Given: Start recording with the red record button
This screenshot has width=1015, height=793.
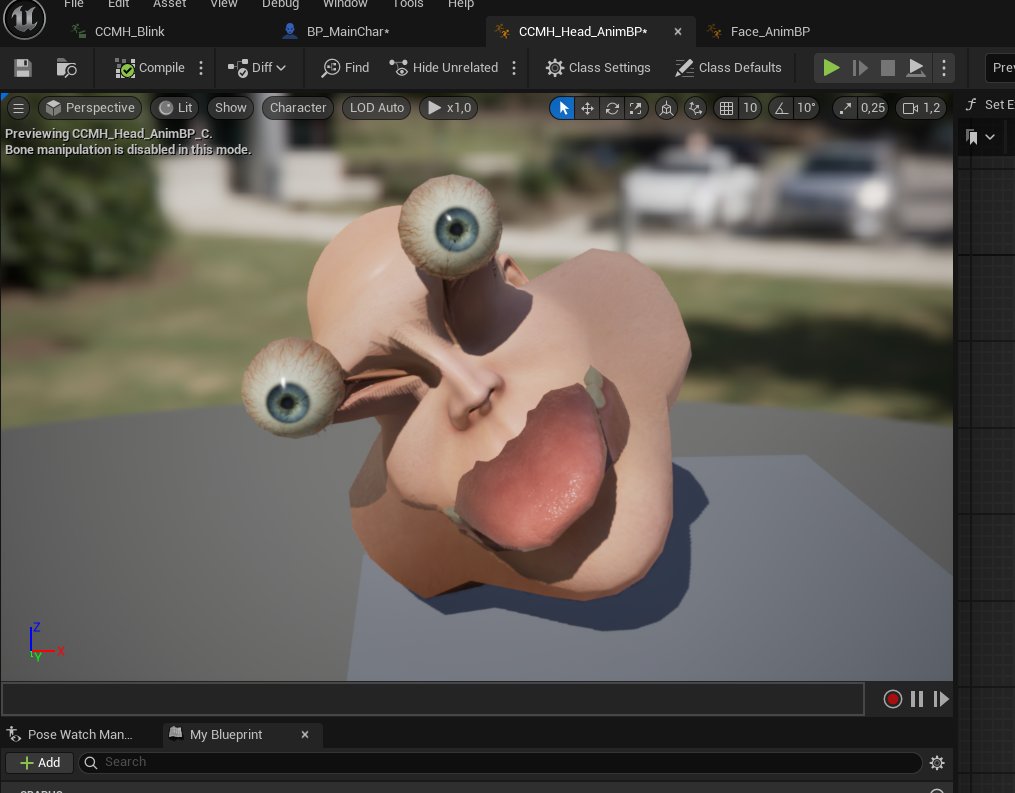Looking at the screenshot, I should [892, 699].
